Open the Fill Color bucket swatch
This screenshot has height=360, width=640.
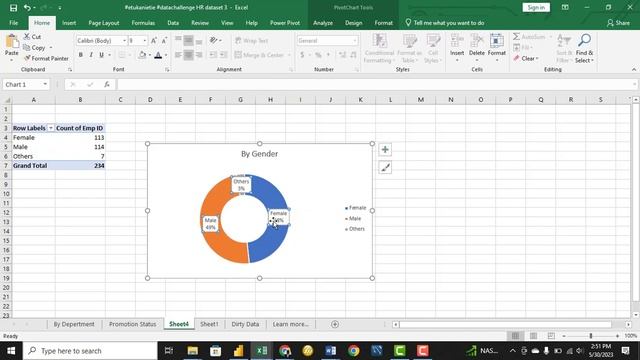tap(142, 55)
